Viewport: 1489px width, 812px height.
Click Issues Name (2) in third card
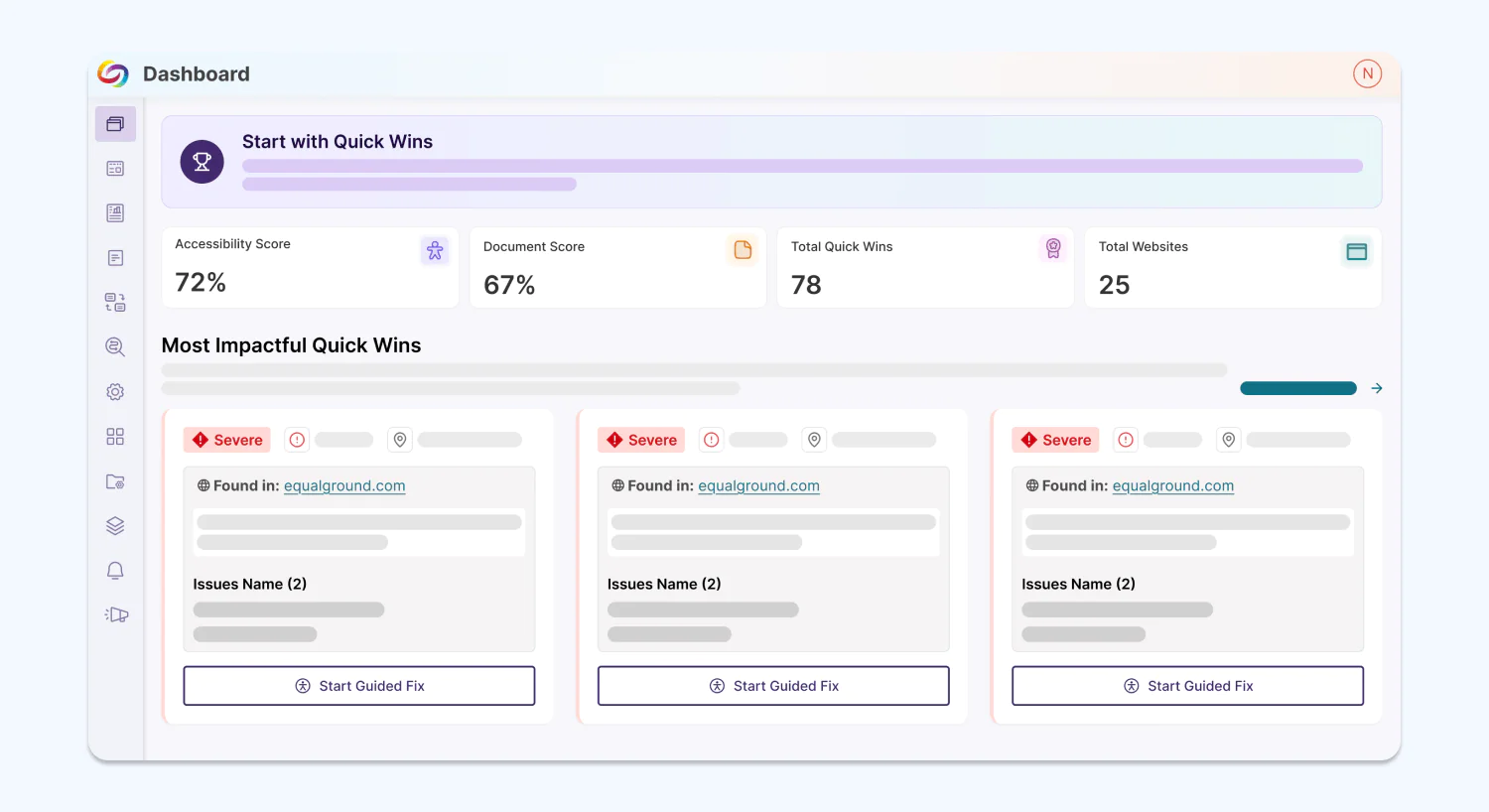coord(1079,584)
